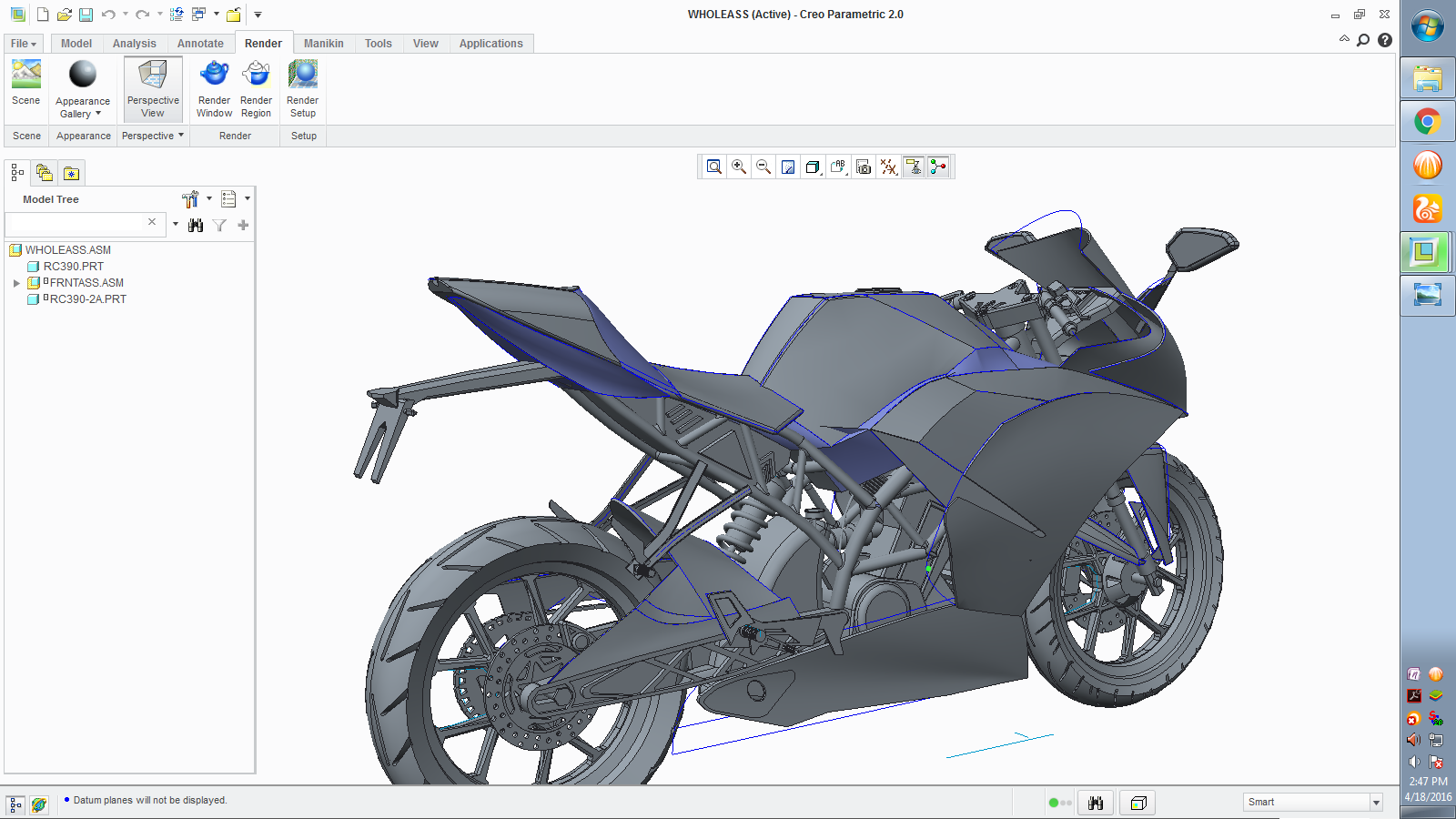The width and height of the screenshot is (1456, 819).
Task: Save the model with the floppy icon
Action: 86,15
